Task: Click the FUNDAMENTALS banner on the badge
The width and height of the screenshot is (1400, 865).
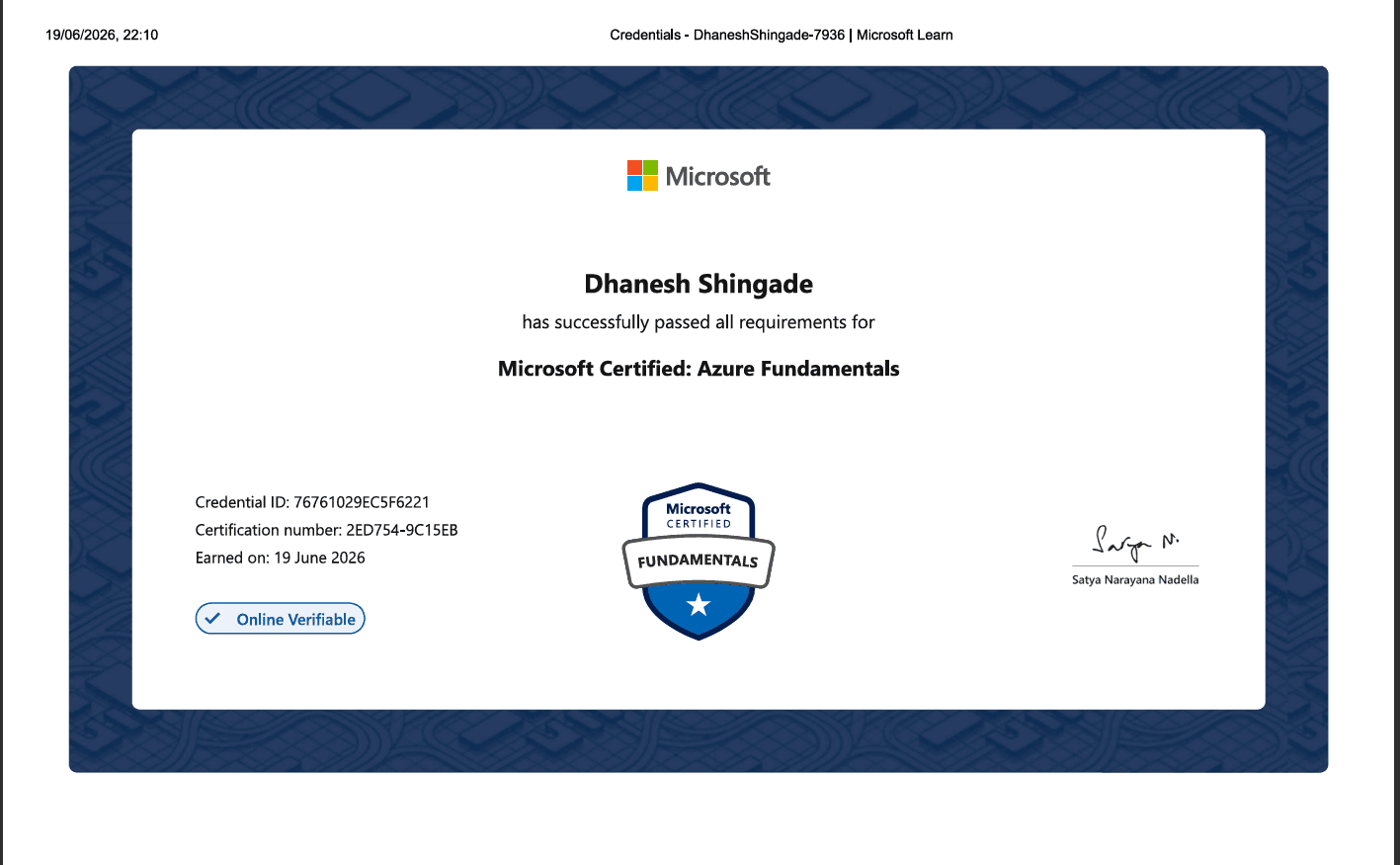Action: click(699, 561)
